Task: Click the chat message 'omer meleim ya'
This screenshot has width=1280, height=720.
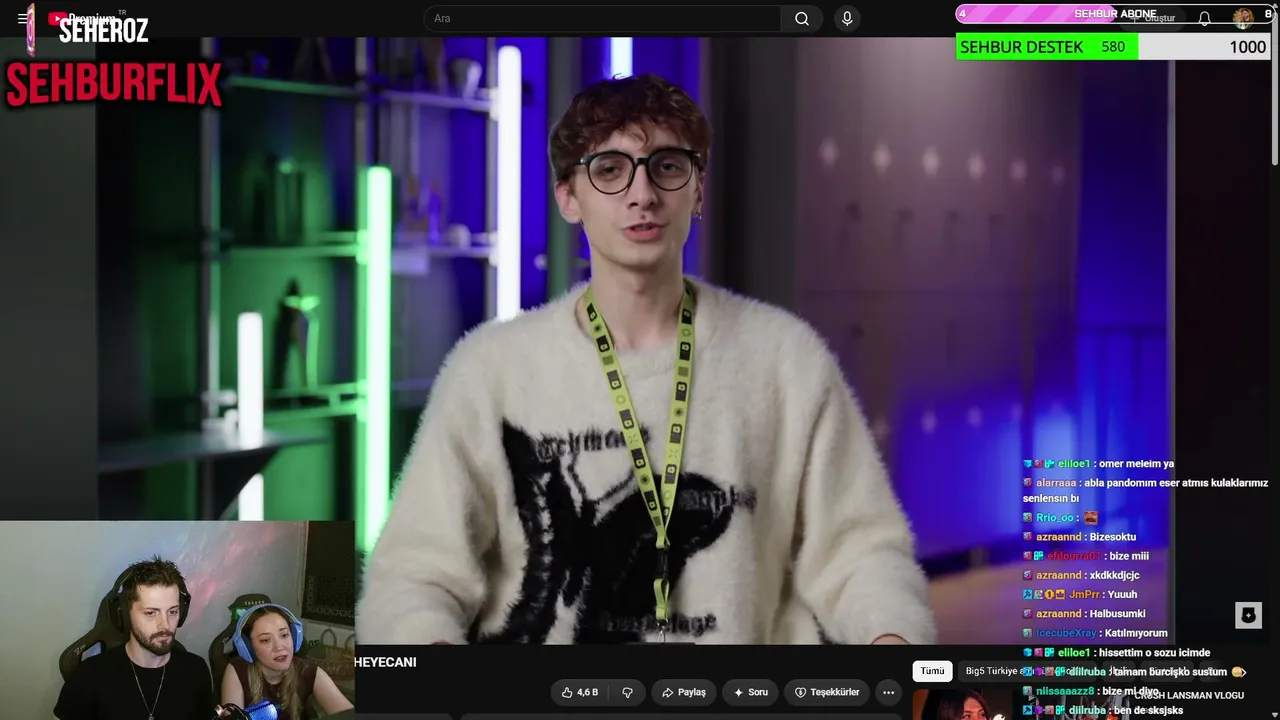Action: 1136,464
